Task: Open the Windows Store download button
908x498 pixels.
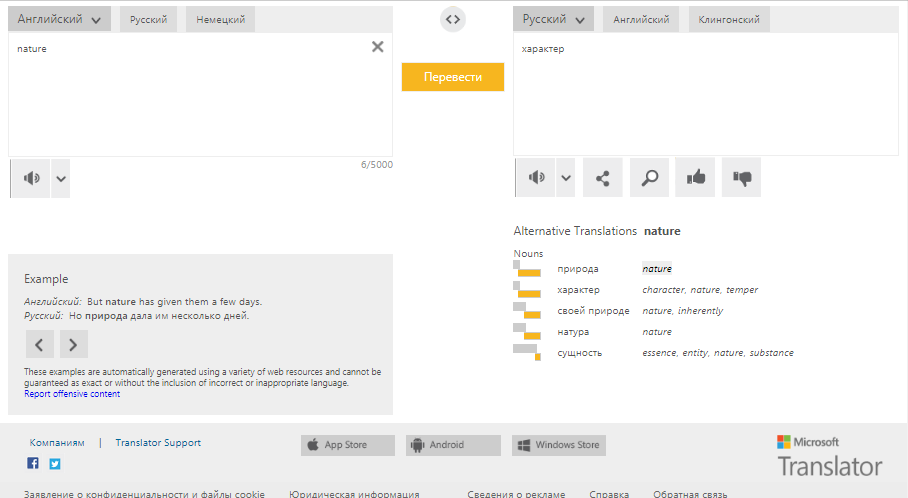Action: [559, 445]
